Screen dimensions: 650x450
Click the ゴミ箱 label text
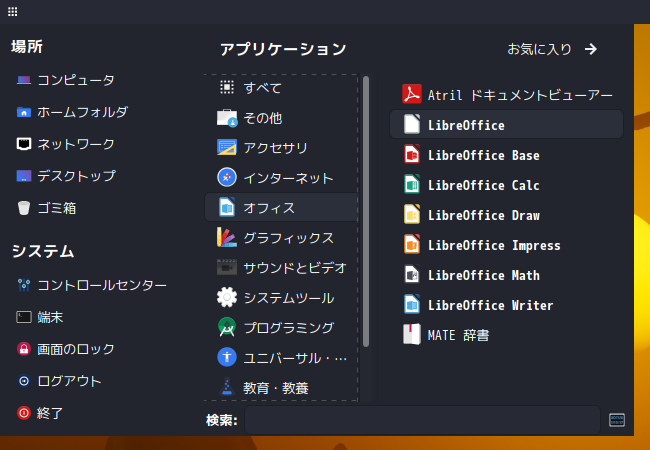click(57, 208)
